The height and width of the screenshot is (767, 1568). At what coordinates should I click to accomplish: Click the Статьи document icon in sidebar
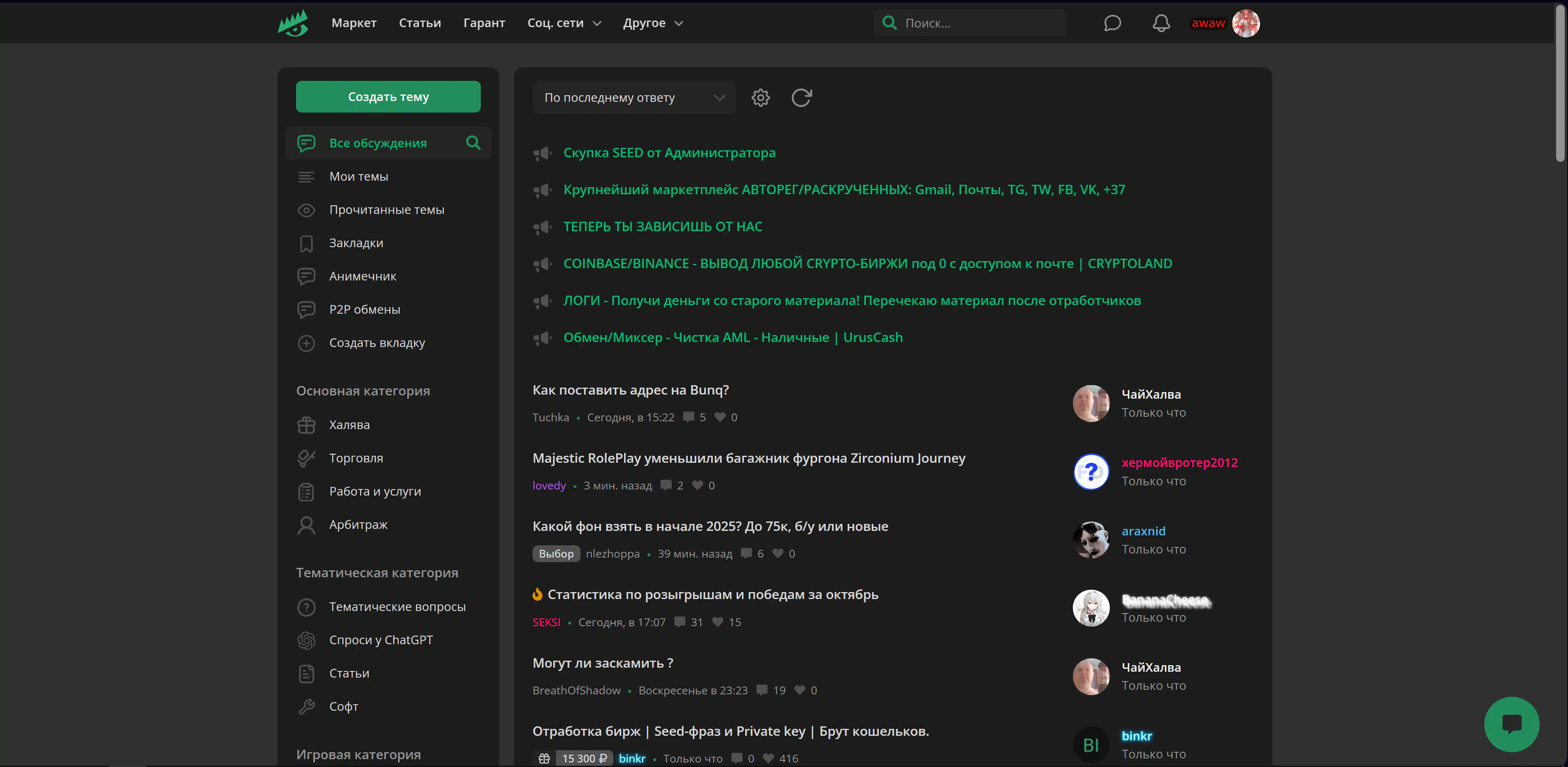tap(306, 673)
